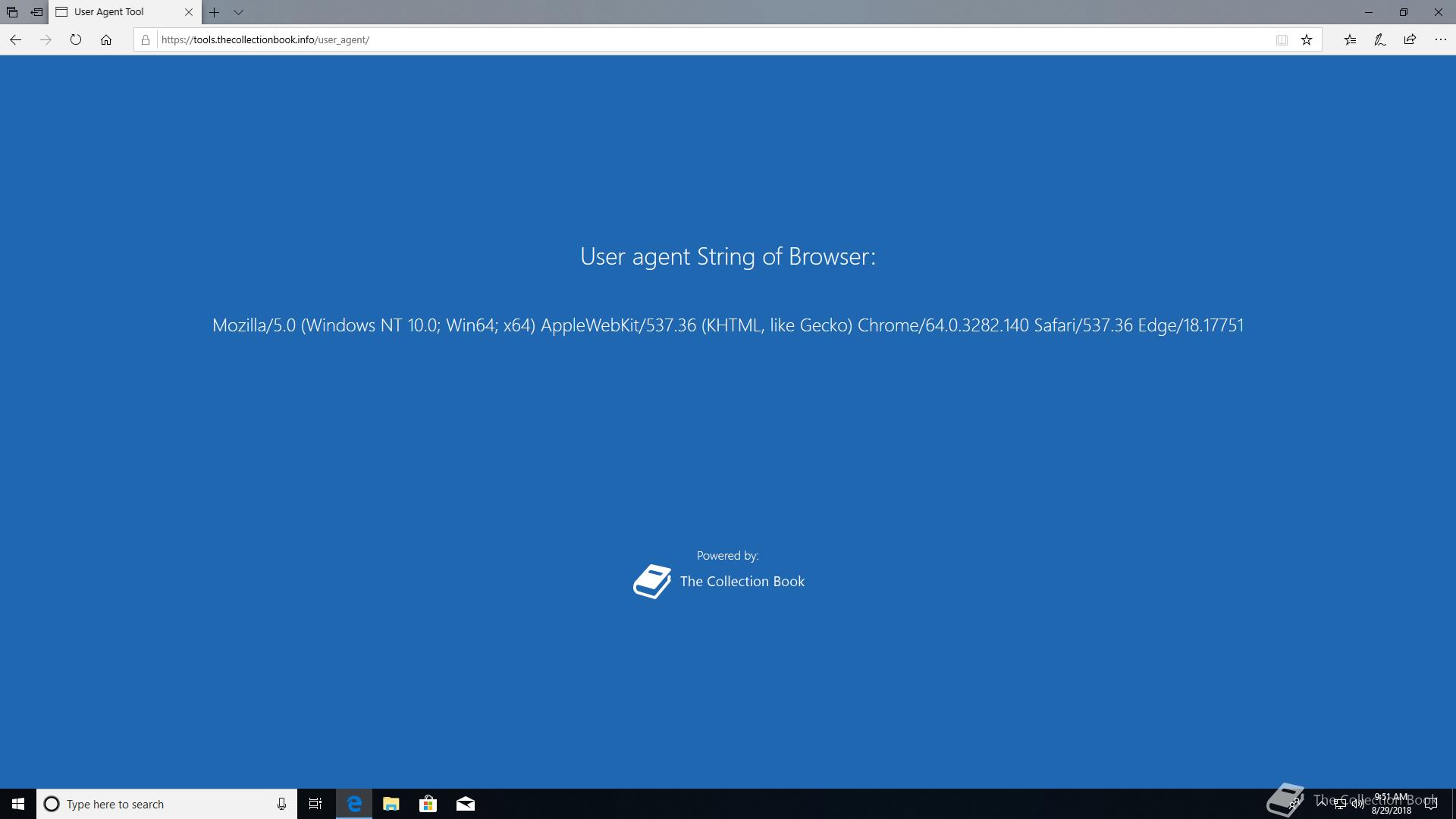Open Settings and more ellipsis menu
This screenshot has width=1456, height=819.
point(1440,39)
